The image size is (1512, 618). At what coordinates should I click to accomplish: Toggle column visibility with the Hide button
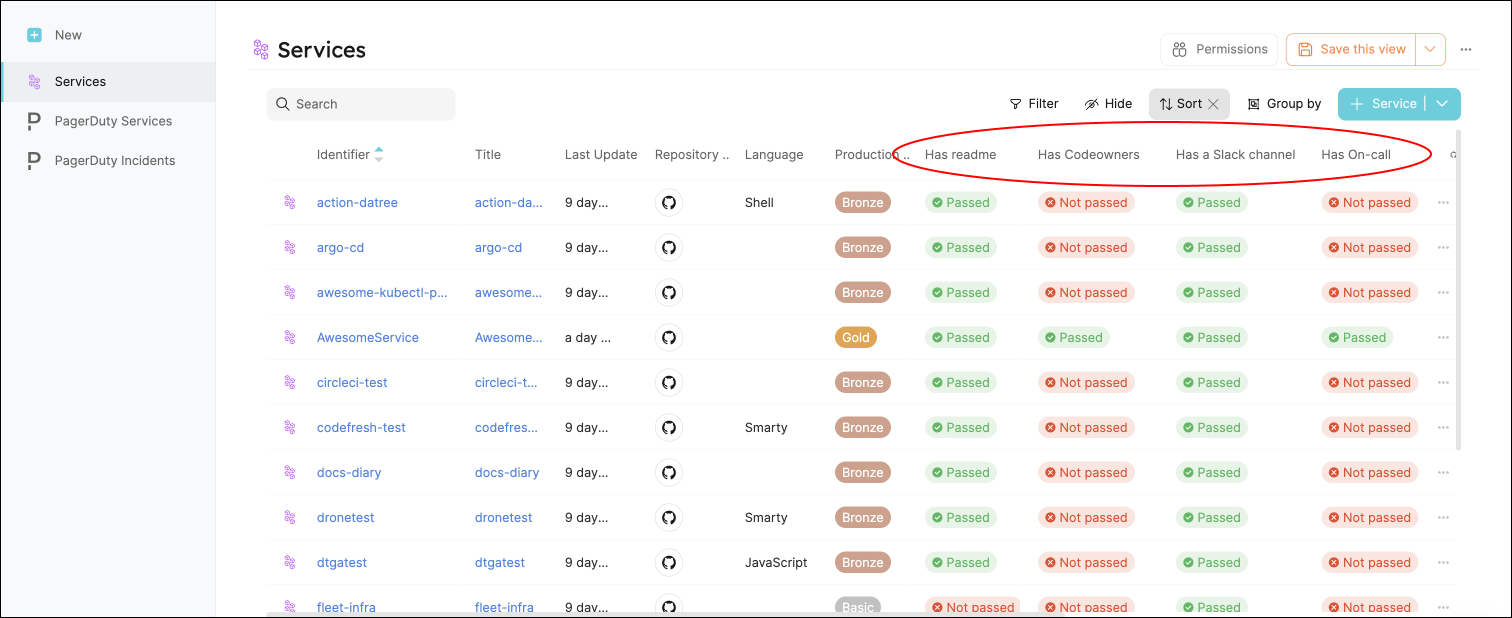1108,104
